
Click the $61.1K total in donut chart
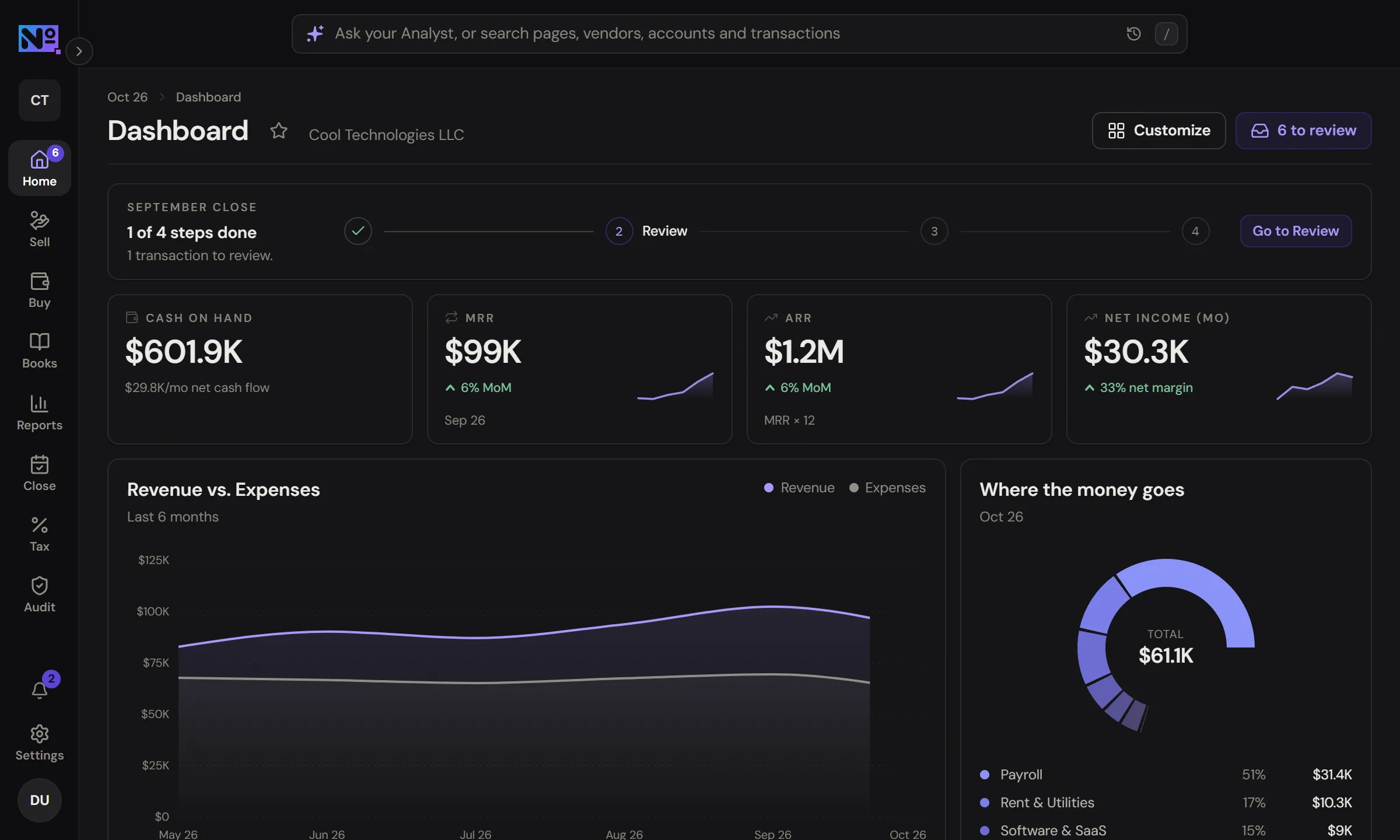pyautogui.click(x=1165, y=656)
